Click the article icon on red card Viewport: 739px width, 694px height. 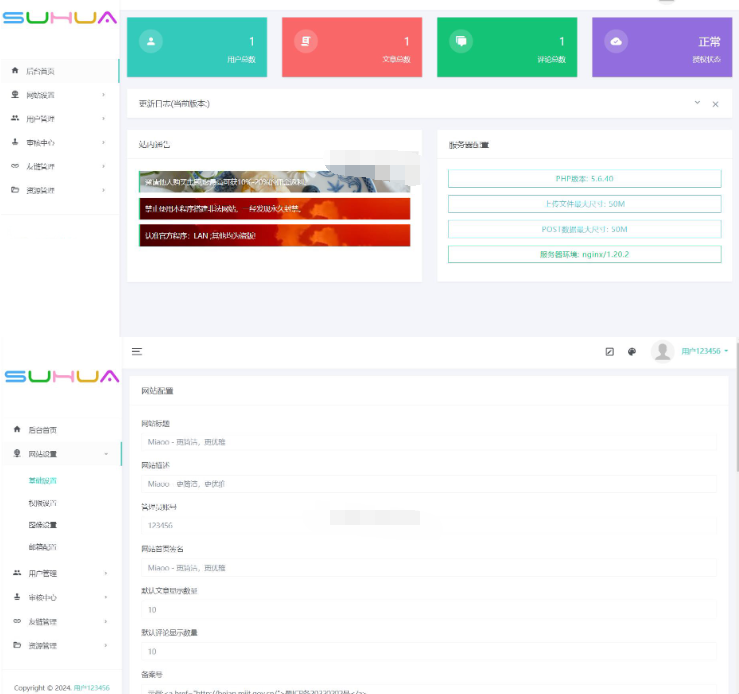(x=306, y=41)
